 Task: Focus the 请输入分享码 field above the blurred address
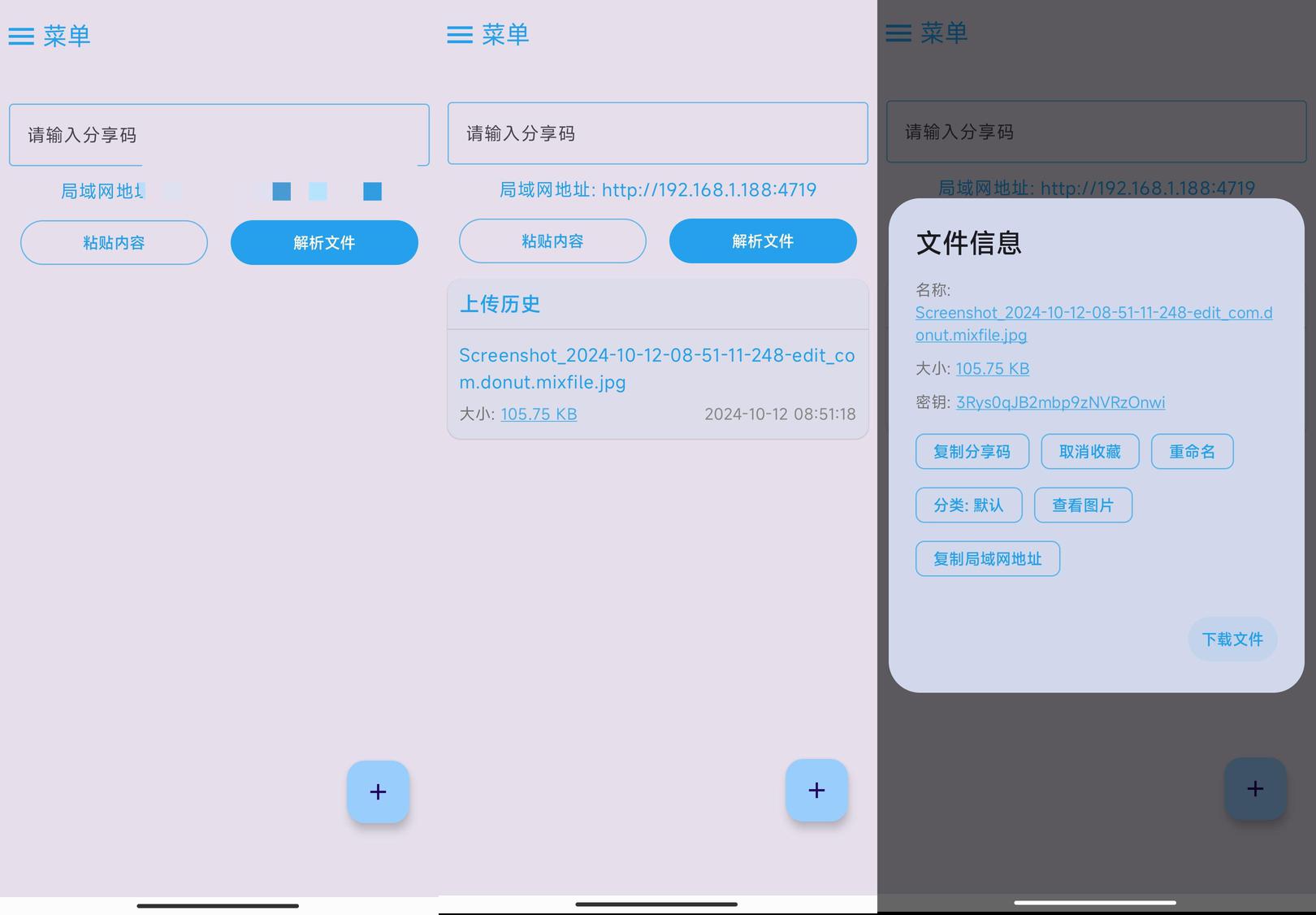pos(219,135)
